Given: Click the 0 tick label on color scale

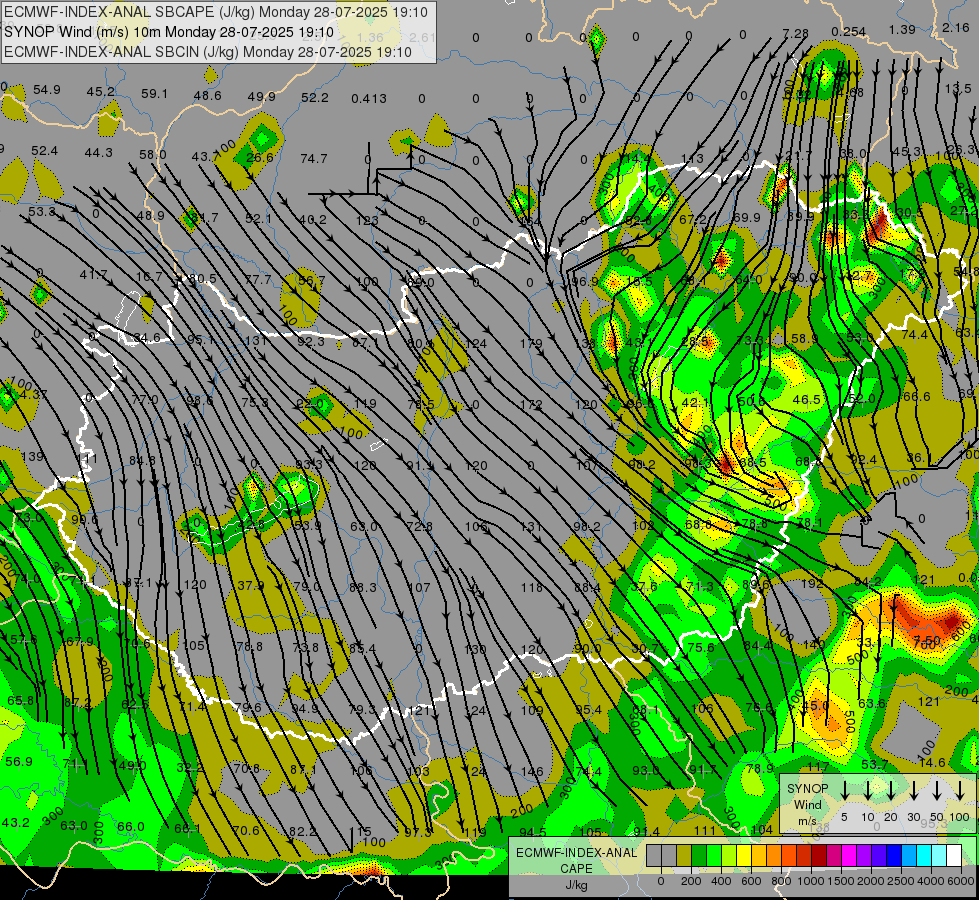Looking at the screenshot, I should click(x=661, y=881).
